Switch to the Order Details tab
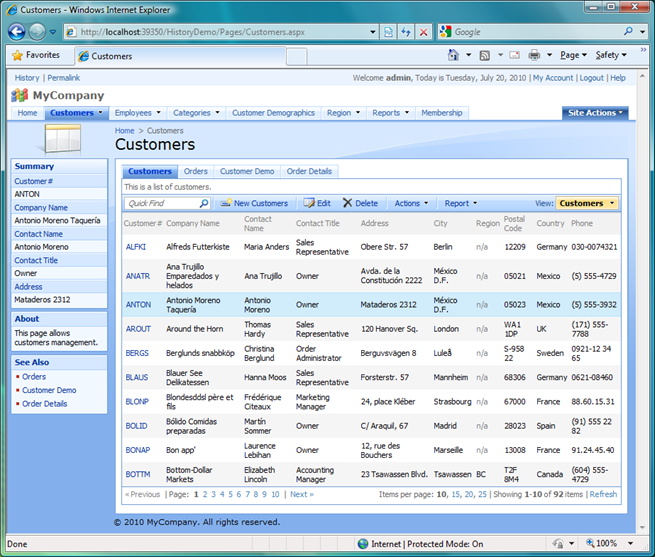 (309, 171)
